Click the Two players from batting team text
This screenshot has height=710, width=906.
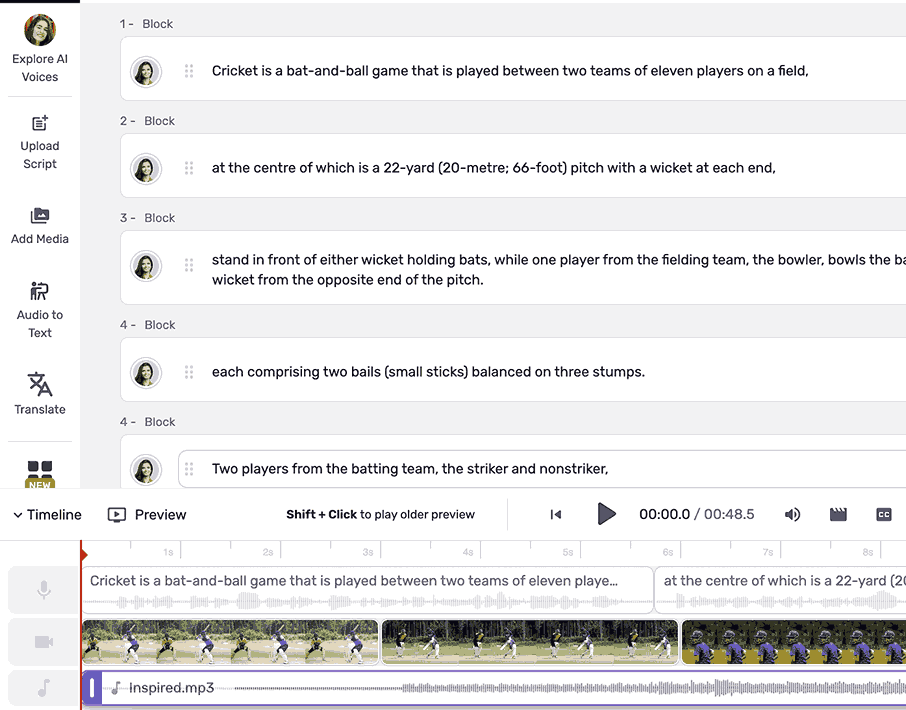(x=410, y=469)
